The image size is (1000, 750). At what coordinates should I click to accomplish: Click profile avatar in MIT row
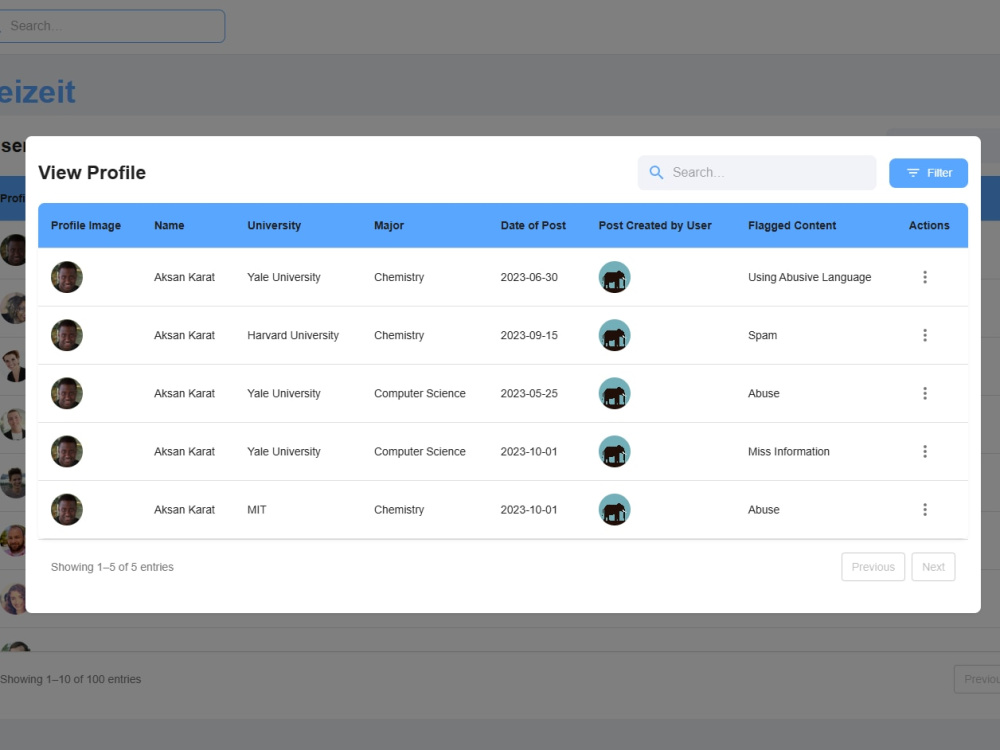tap(67, 510)
